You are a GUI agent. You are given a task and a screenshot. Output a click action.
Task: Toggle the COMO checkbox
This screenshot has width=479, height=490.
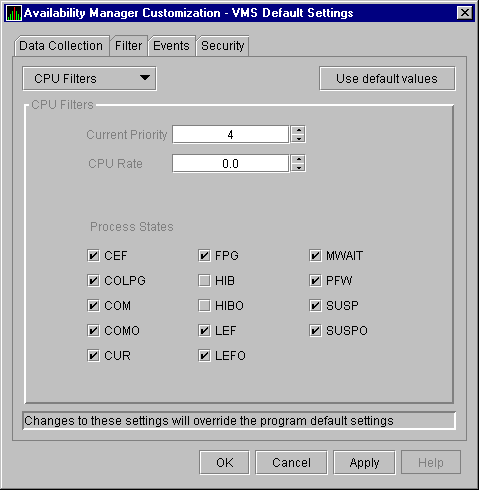93,331
